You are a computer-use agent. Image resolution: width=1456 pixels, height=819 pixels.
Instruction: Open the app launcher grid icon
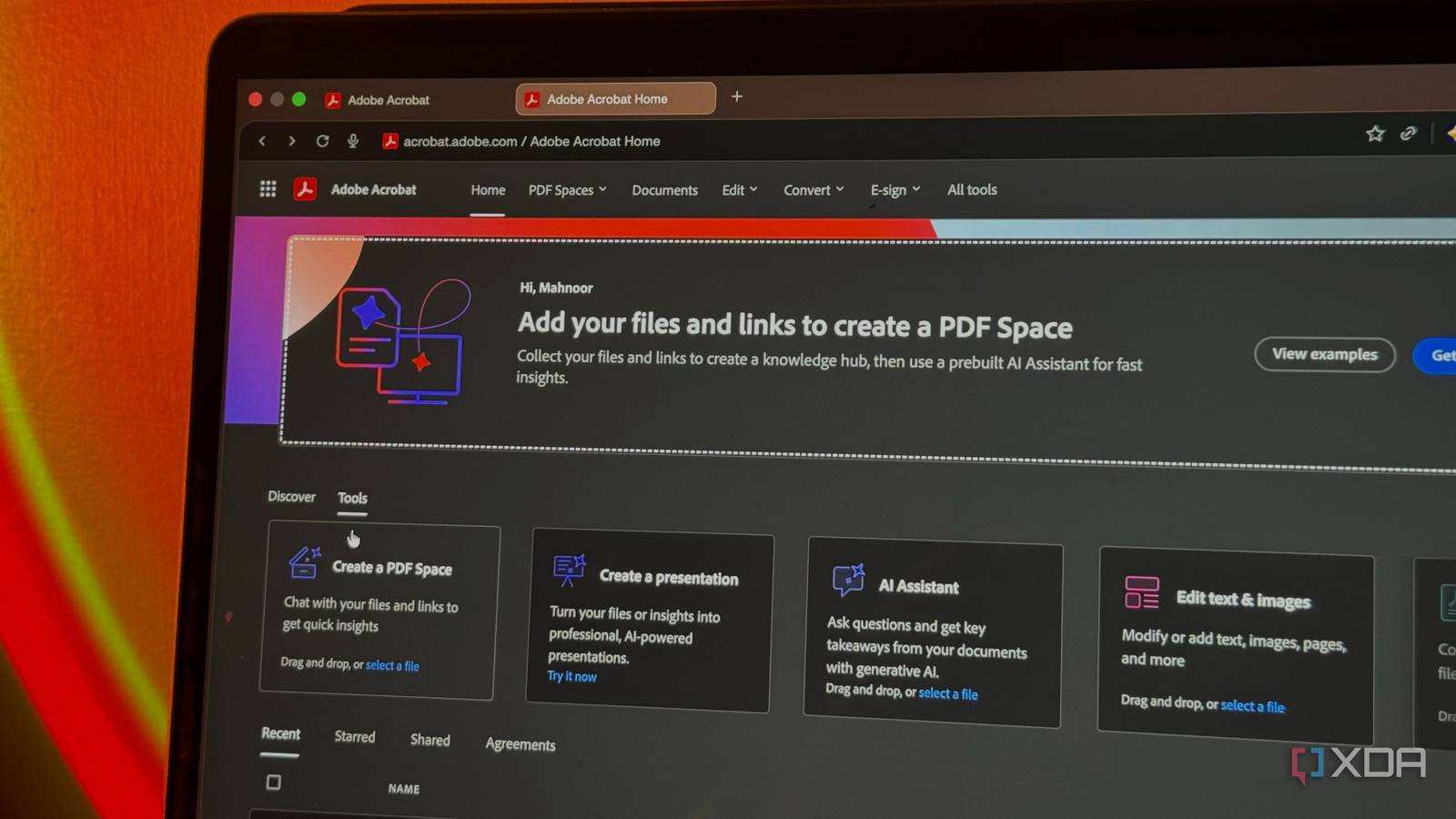(x=268, y=188)
